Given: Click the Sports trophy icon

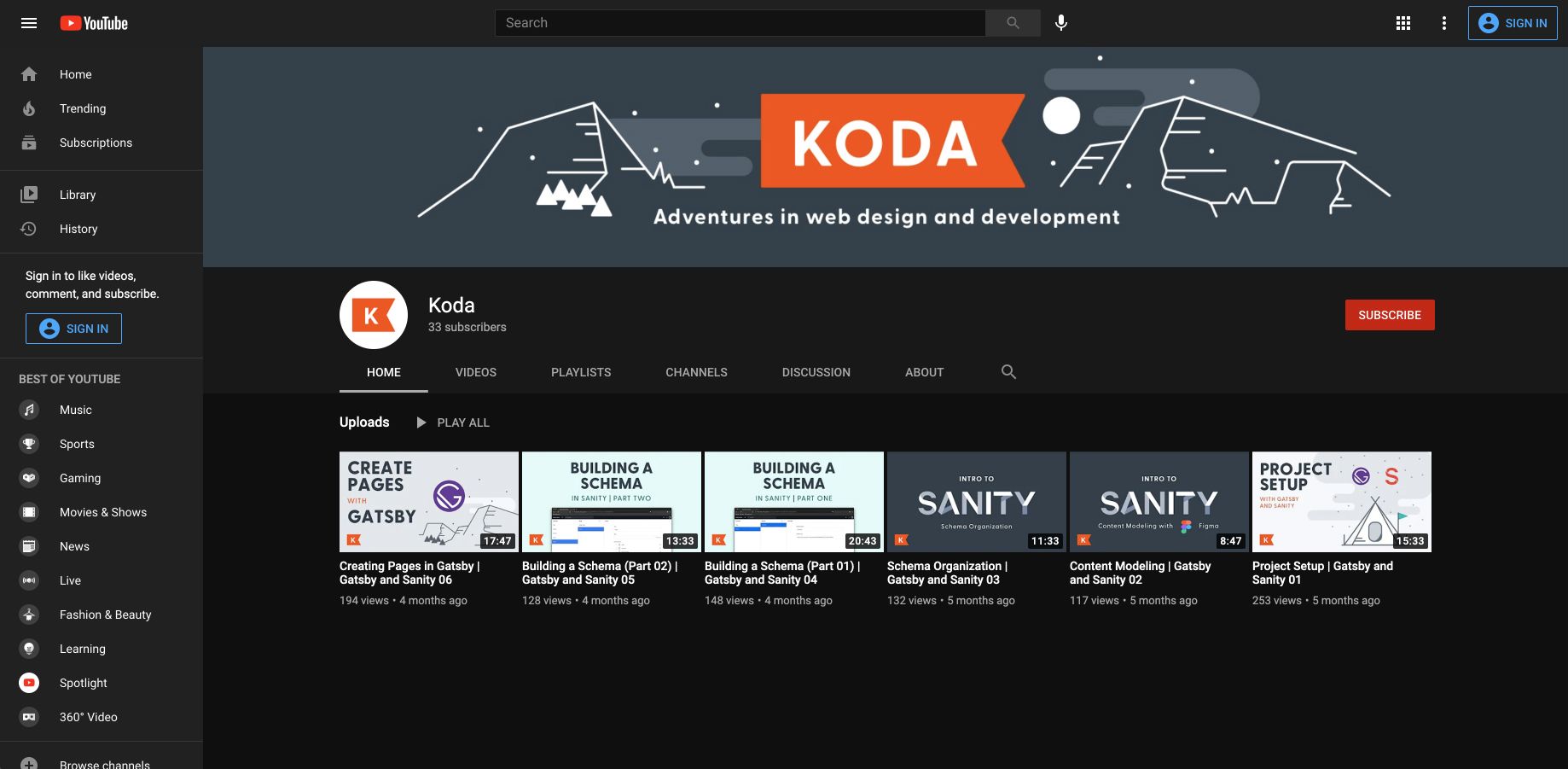Looking at the screenshot, I should pyautogui.click(x=29, y=444).
